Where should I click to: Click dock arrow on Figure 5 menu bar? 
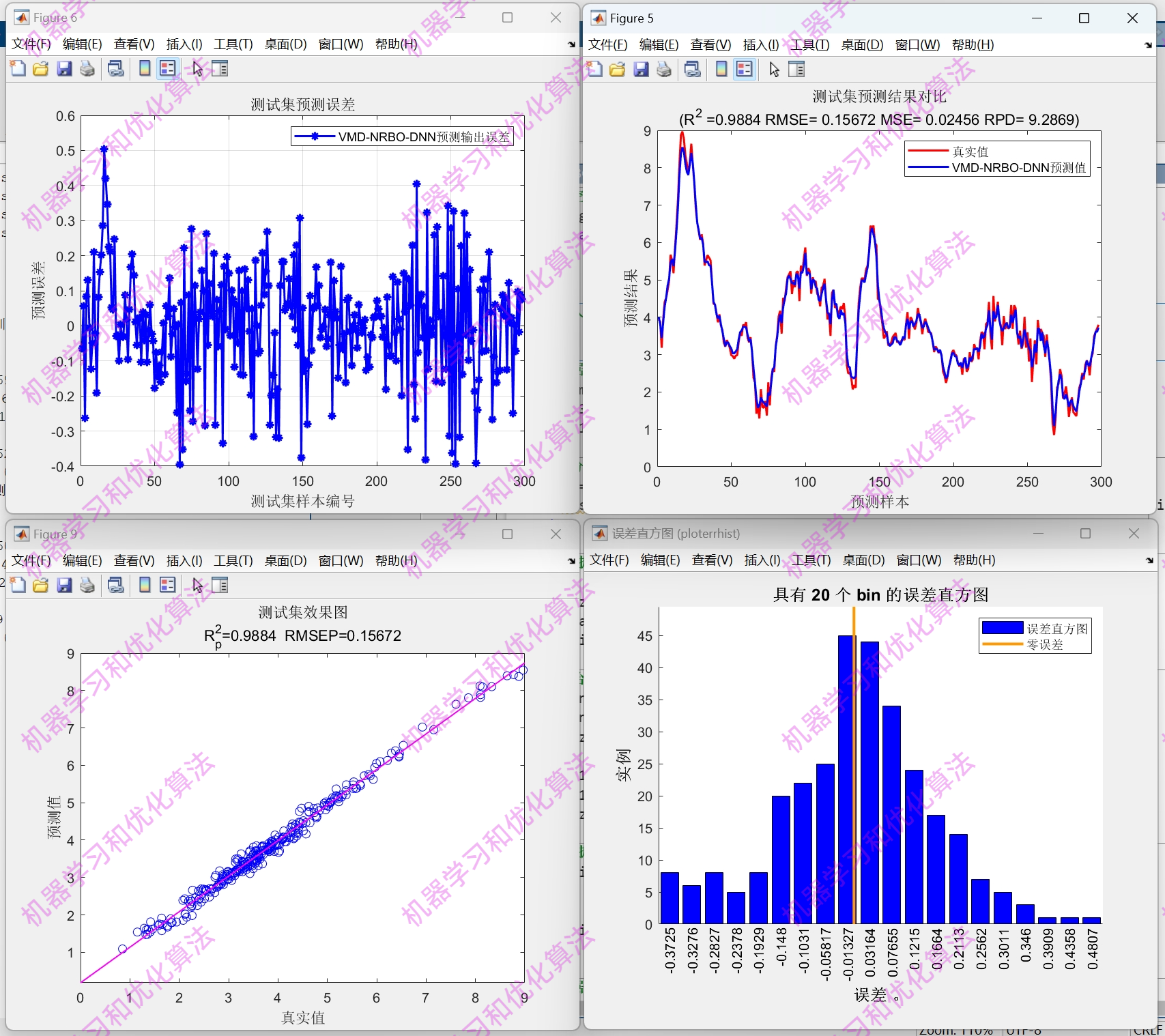point(1148,45)
